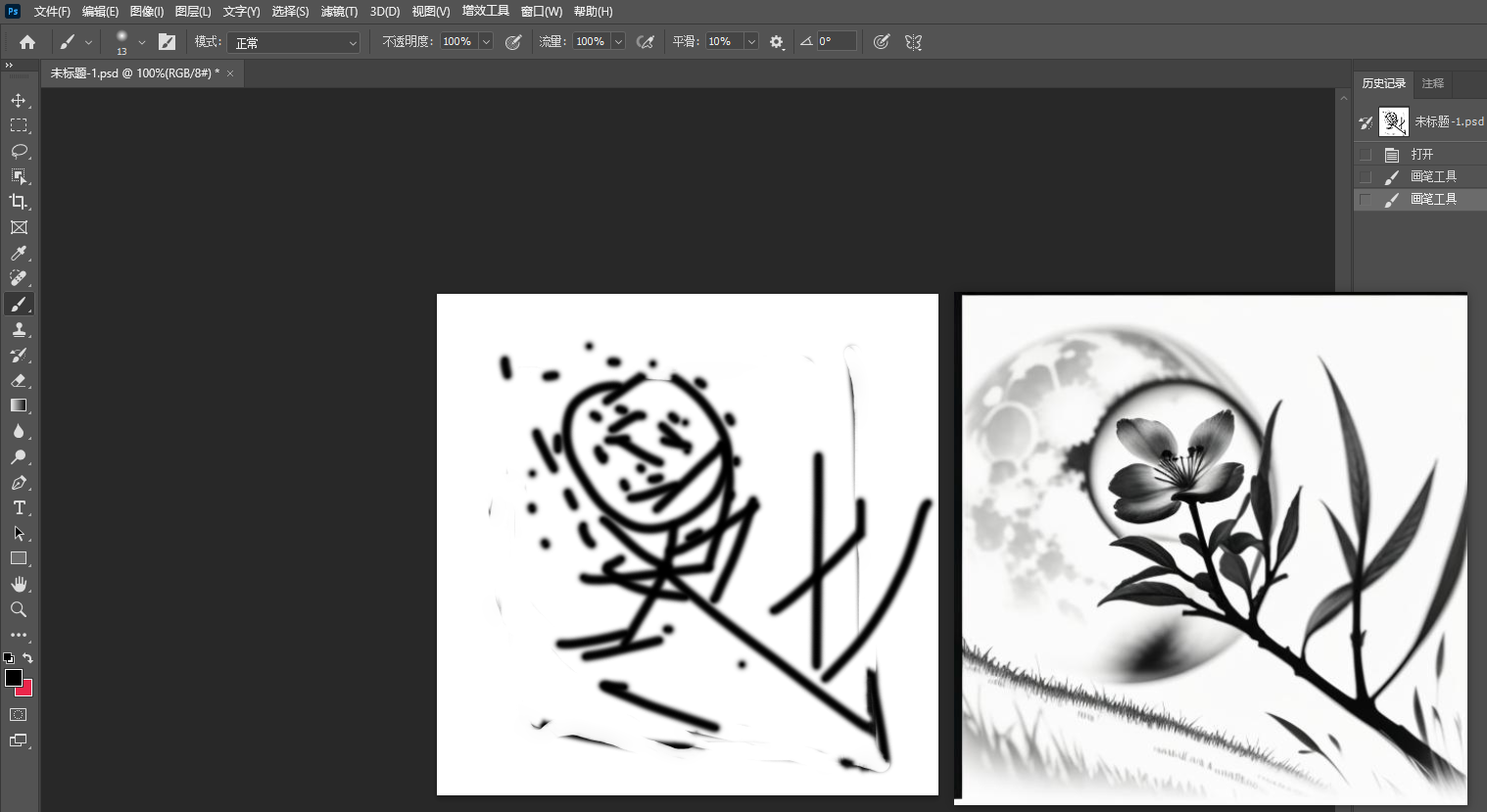Select the Eraser tool
Screen dimensions: 1487x812
(19, 380)
